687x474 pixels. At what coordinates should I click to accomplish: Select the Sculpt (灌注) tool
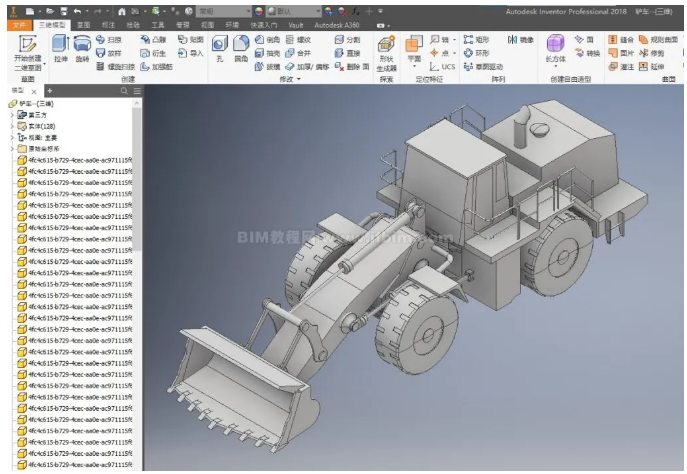[x=621, y=67]
